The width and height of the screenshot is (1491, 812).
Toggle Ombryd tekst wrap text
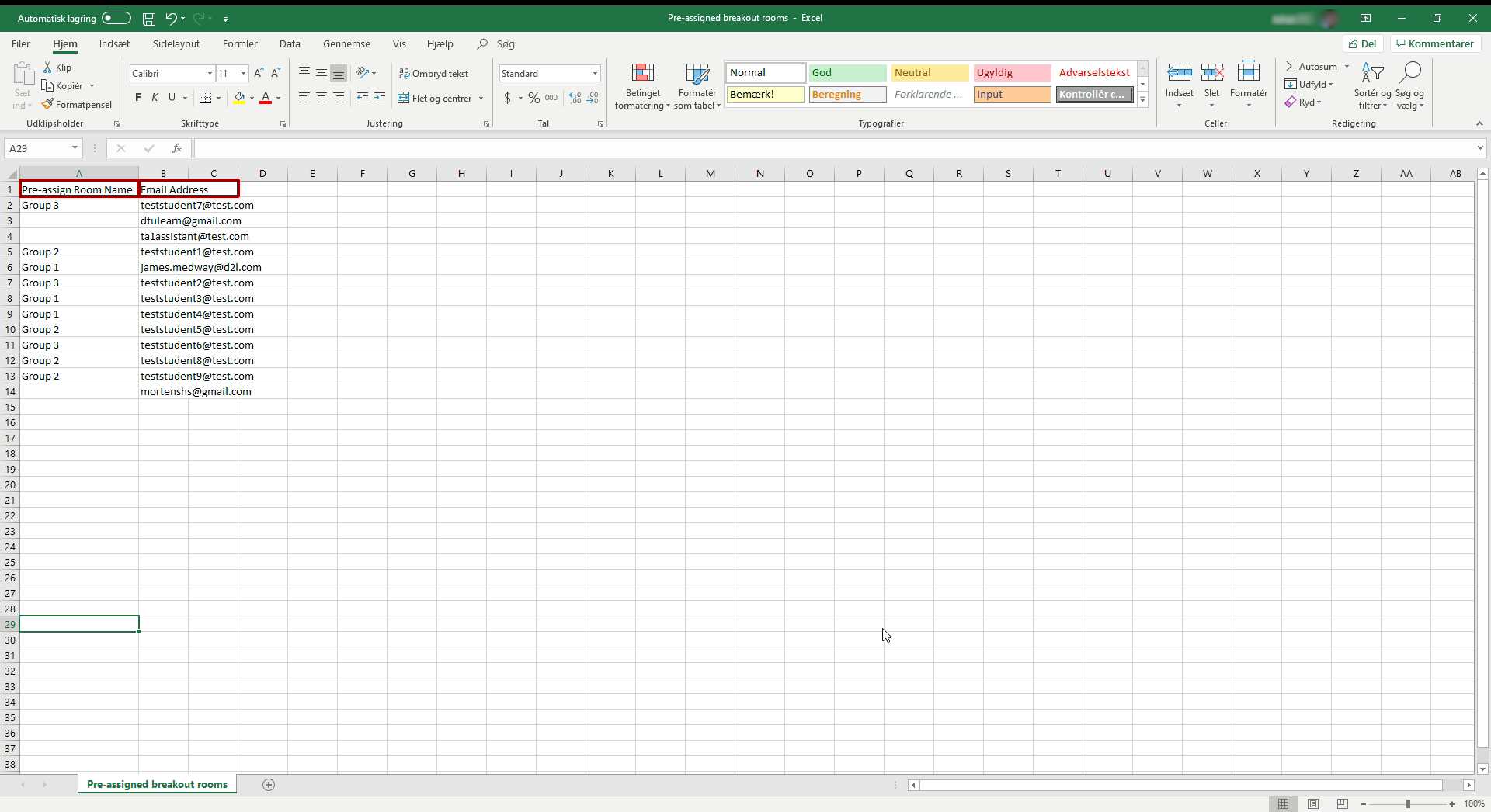point(434,73)
